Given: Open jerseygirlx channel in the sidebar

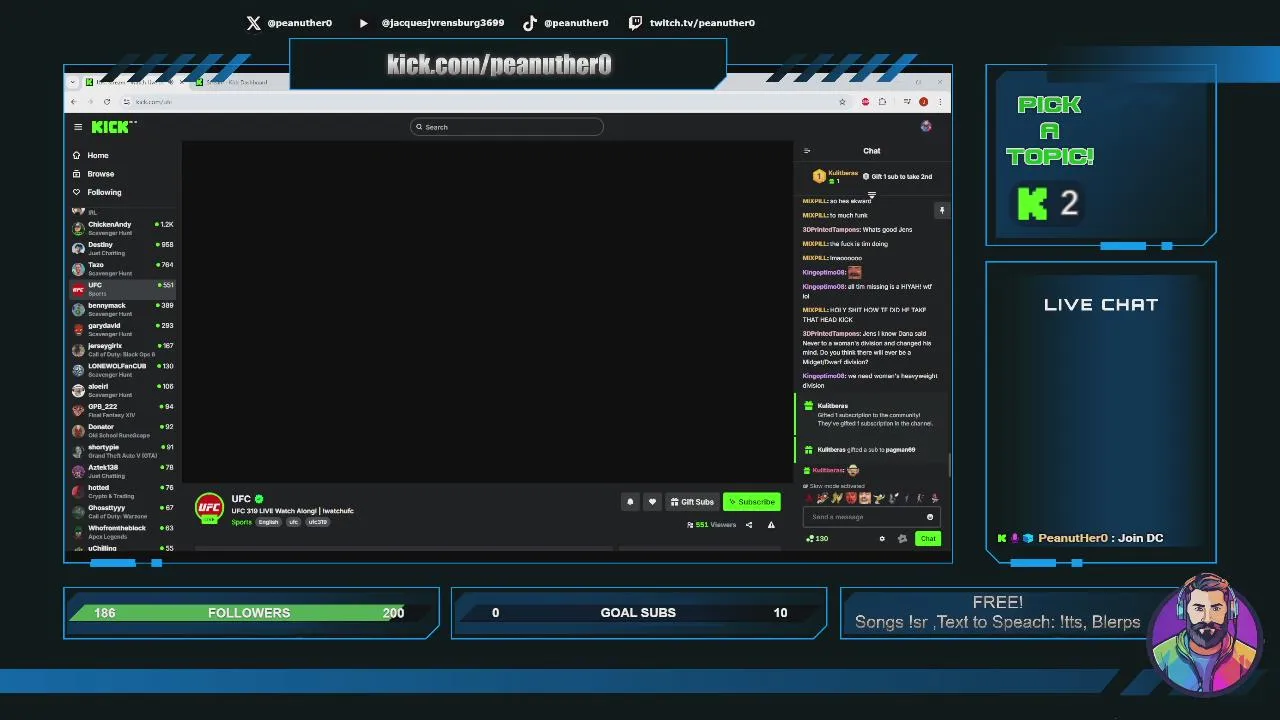Looking at the screenshot, I should tap(123, 349).
